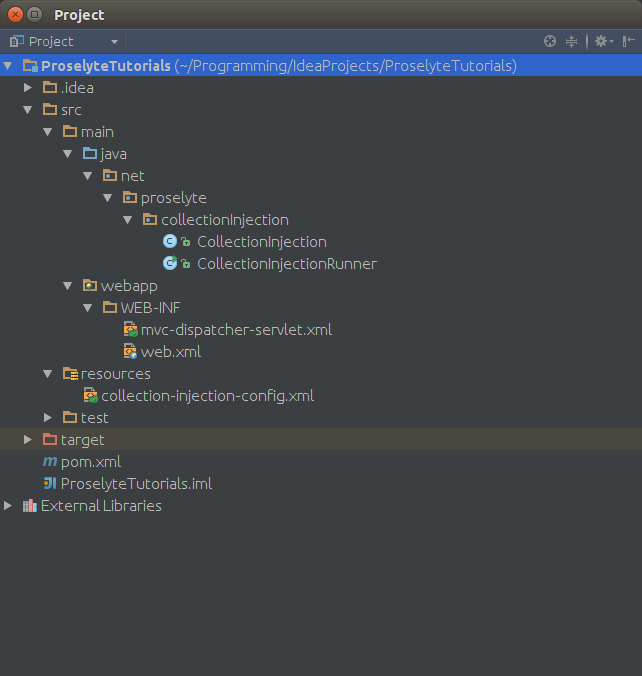Screen dimensions: 642x676
Task: Click the External Libraries icon
Action: pos(29,506)
